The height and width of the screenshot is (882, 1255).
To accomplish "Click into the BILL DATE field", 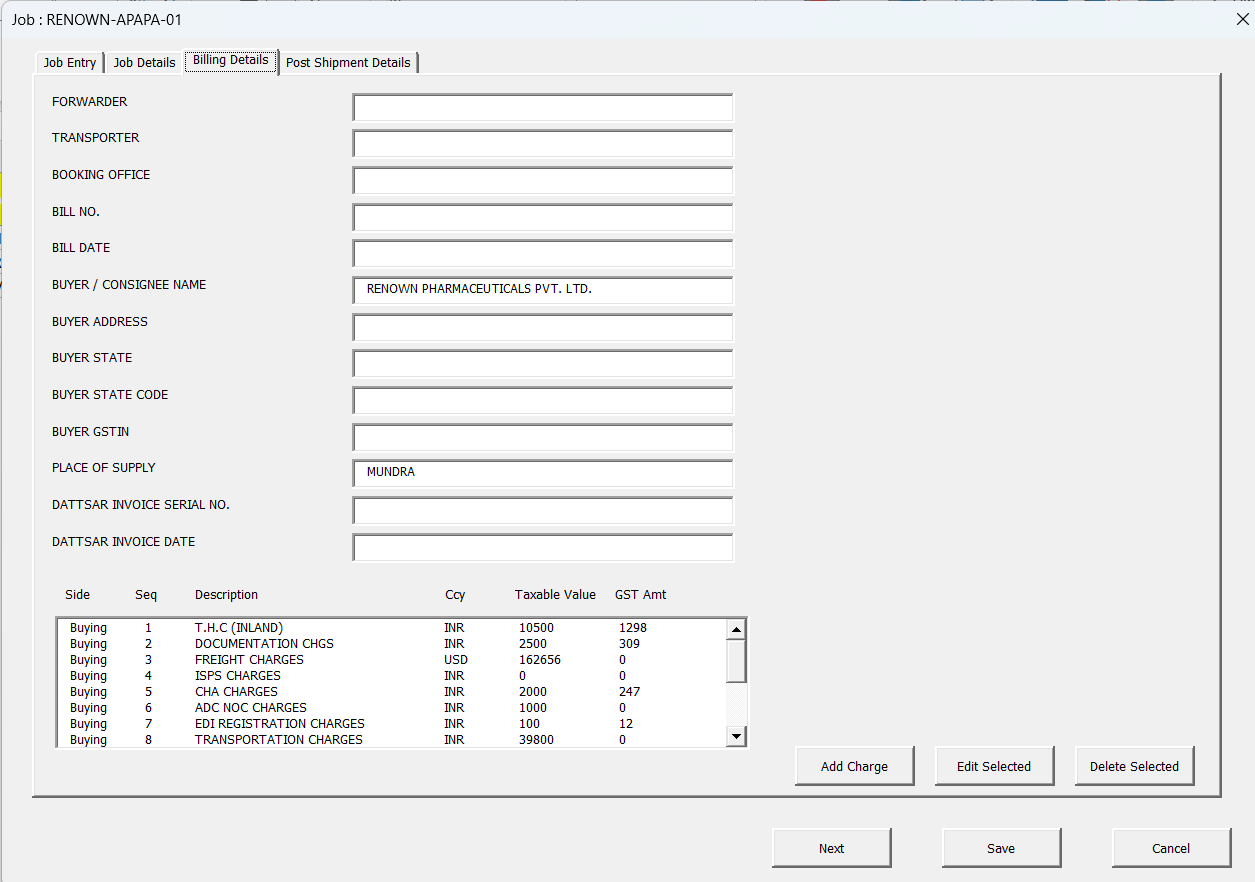I will pos(543,254).
